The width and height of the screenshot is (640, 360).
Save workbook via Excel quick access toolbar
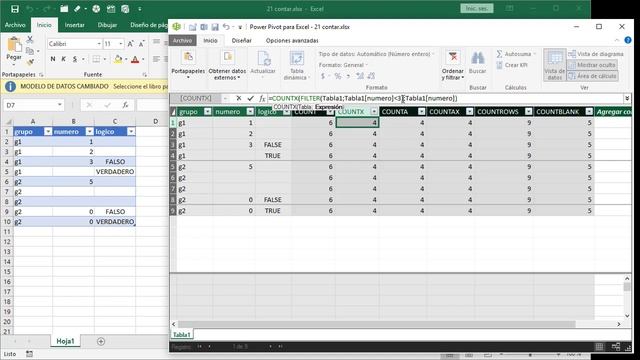coord(15,9)
